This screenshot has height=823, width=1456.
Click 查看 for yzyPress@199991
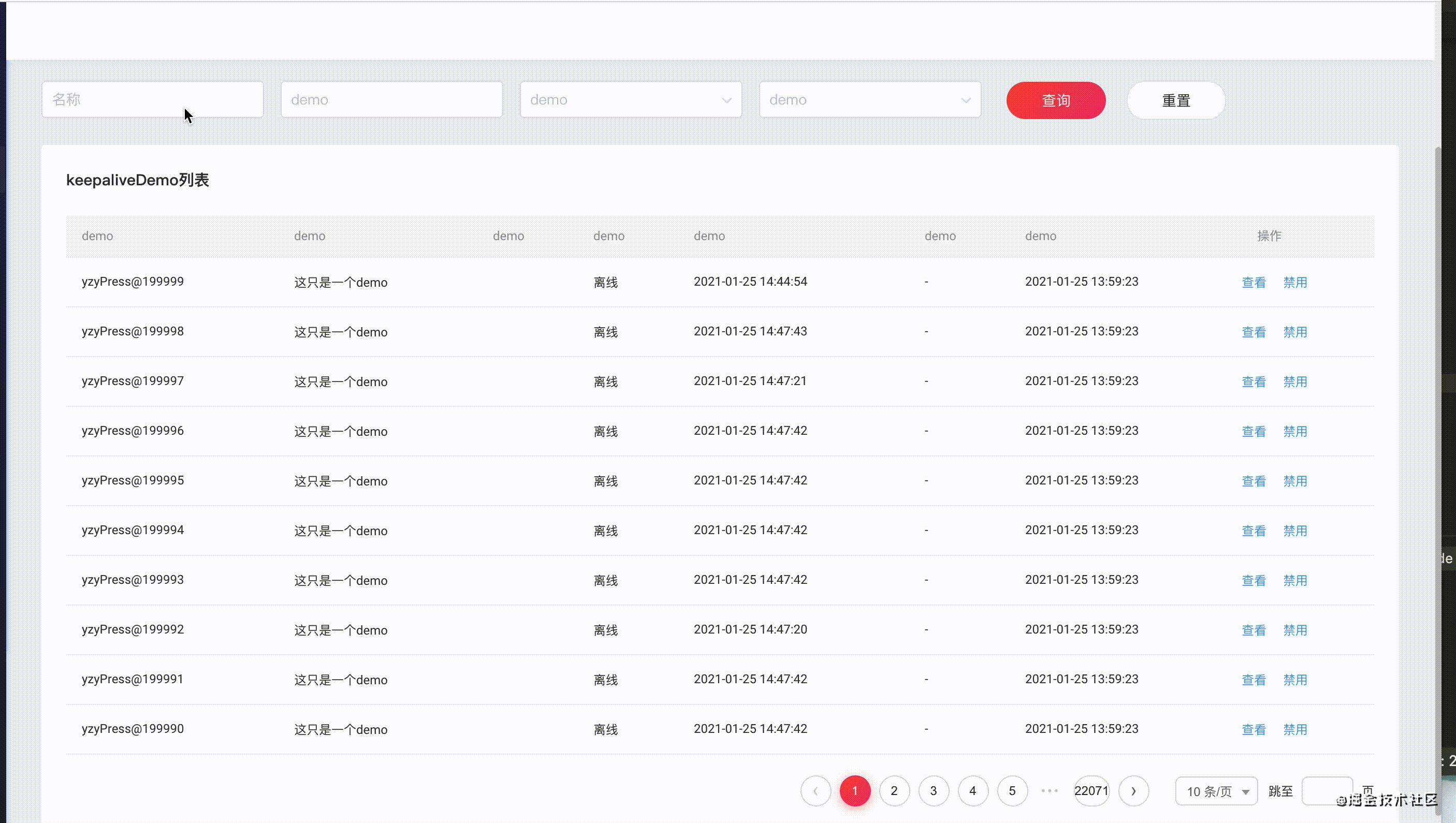click(x=1254, y=680)
